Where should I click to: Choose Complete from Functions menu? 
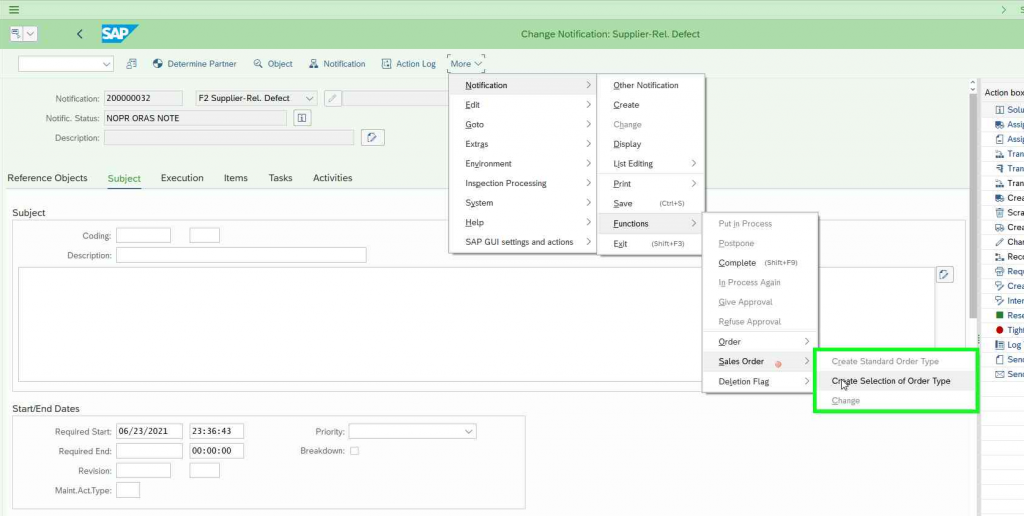tap(760, 263)
